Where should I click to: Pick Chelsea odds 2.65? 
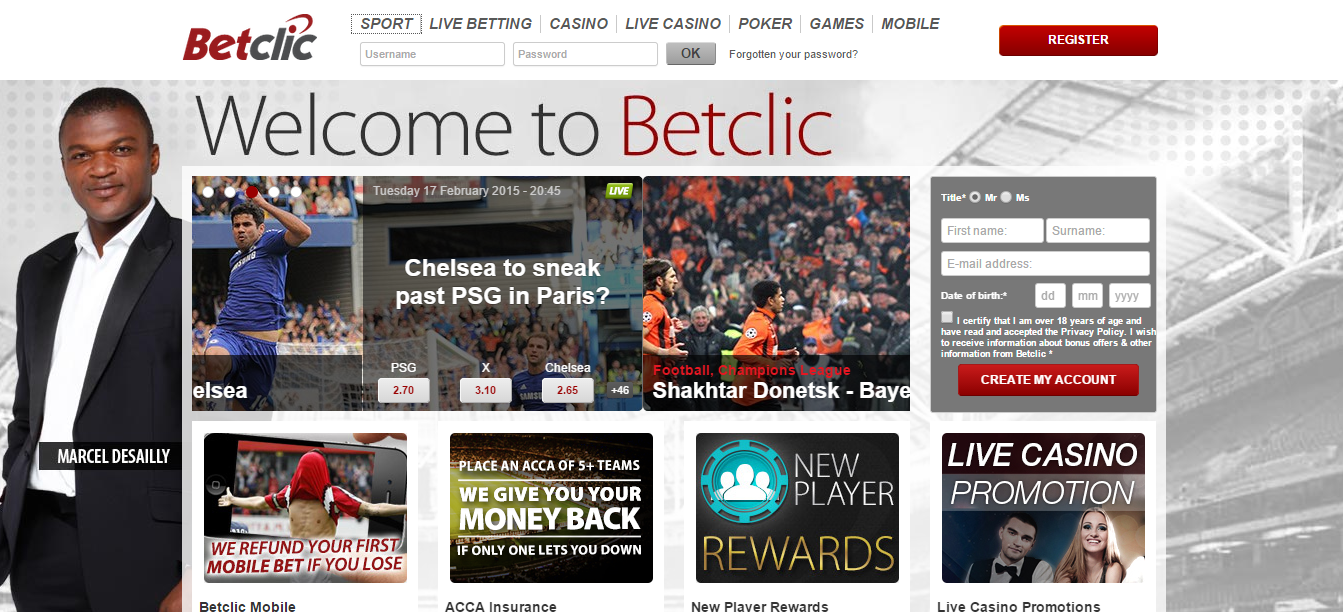(x=567, y=390)
